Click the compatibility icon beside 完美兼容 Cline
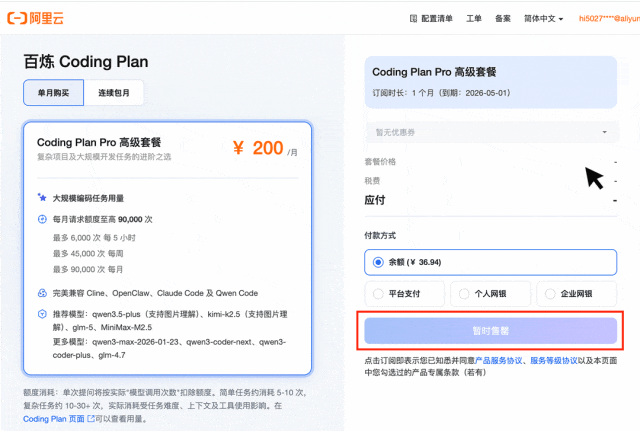 click(42, 293)
